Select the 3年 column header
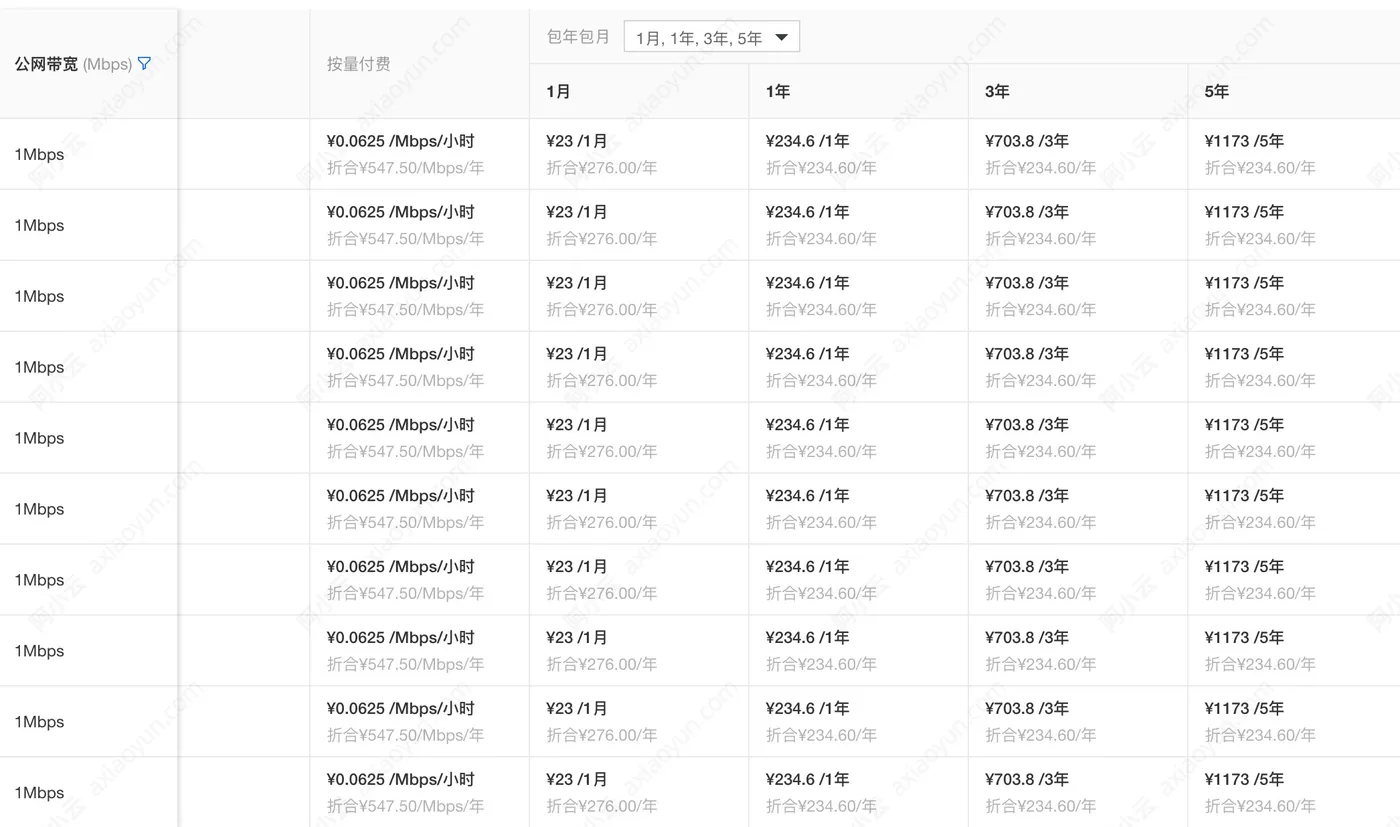 point(997,91)
